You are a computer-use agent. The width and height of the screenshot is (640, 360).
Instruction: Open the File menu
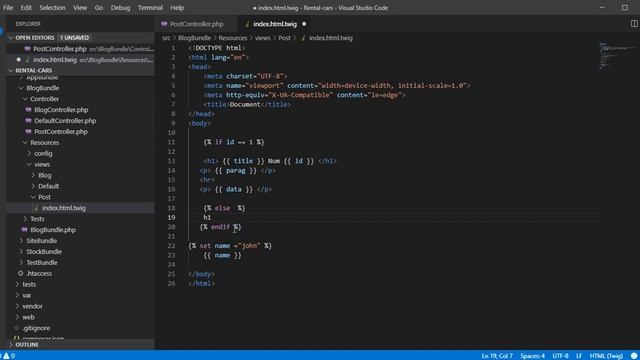click(x=8, y=8)
